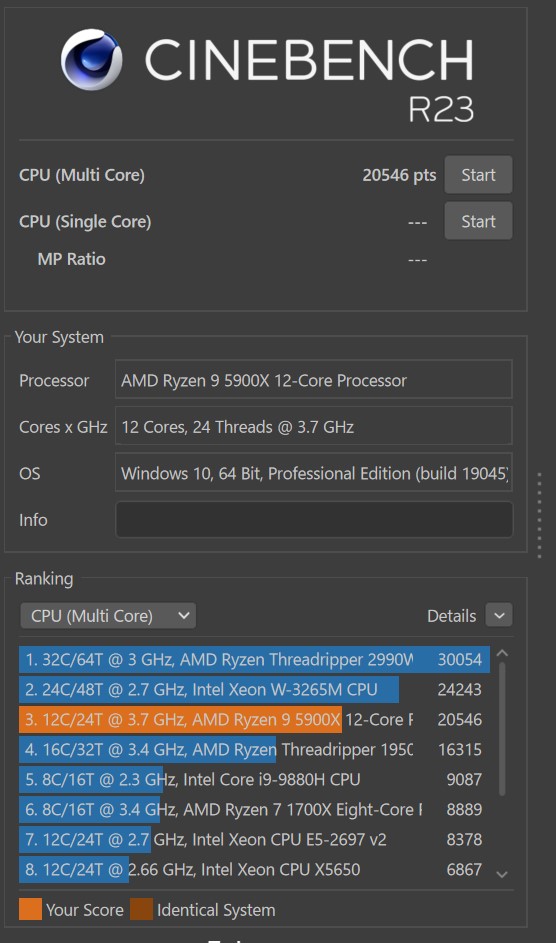Select the Core i9-9880H ranking entry
Screen dimensions: 556x943
pos(254,779)
